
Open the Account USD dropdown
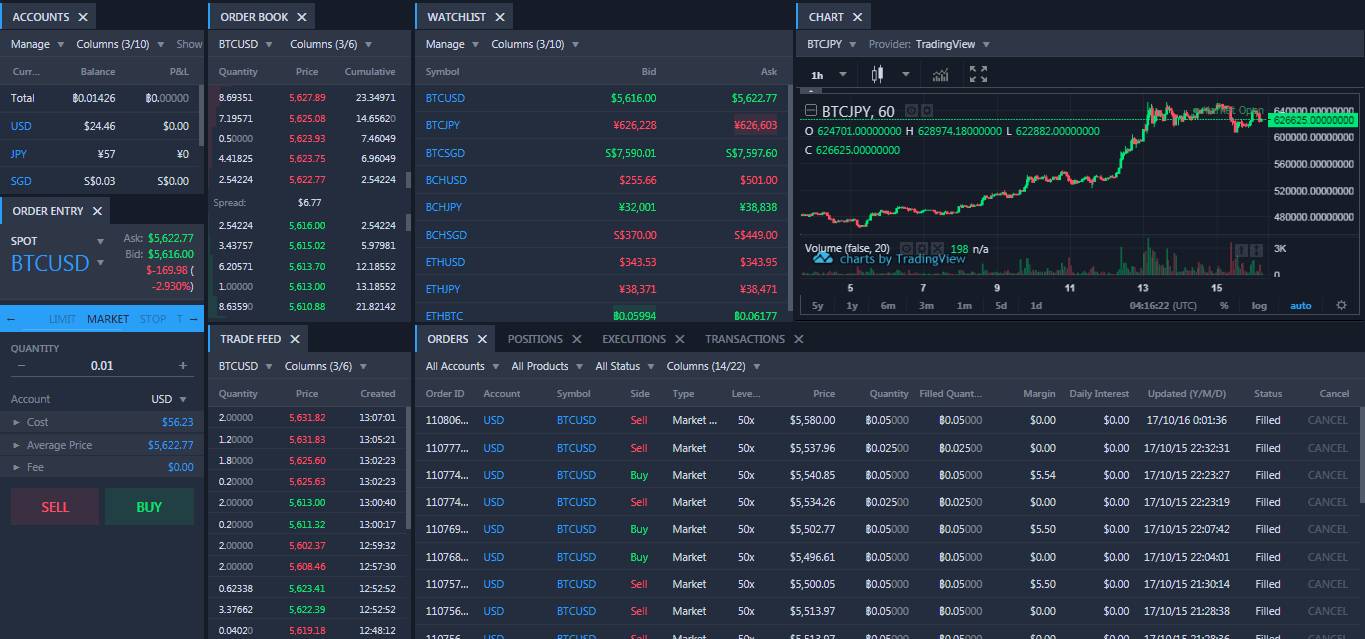168,399
